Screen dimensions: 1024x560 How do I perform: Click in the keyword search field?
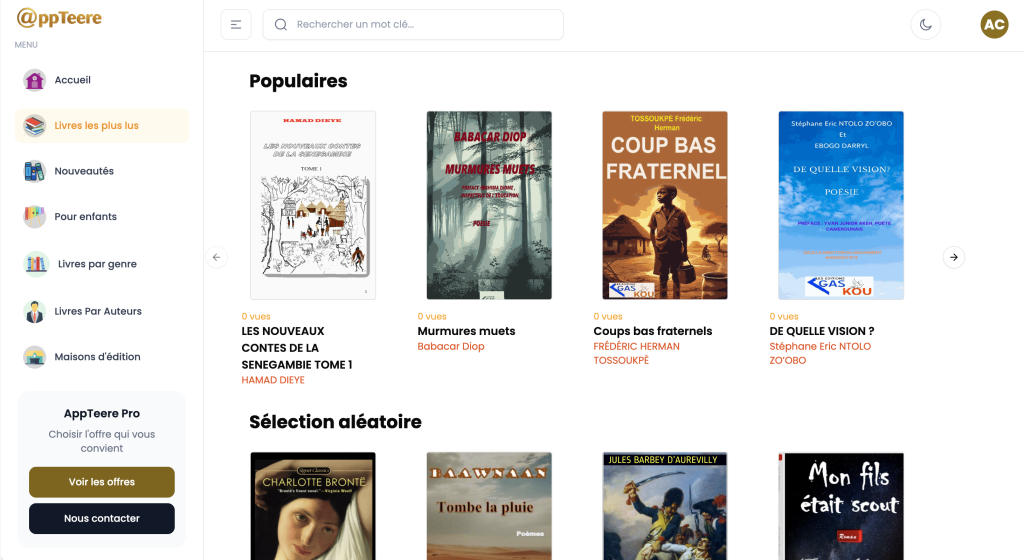(420, 25)
